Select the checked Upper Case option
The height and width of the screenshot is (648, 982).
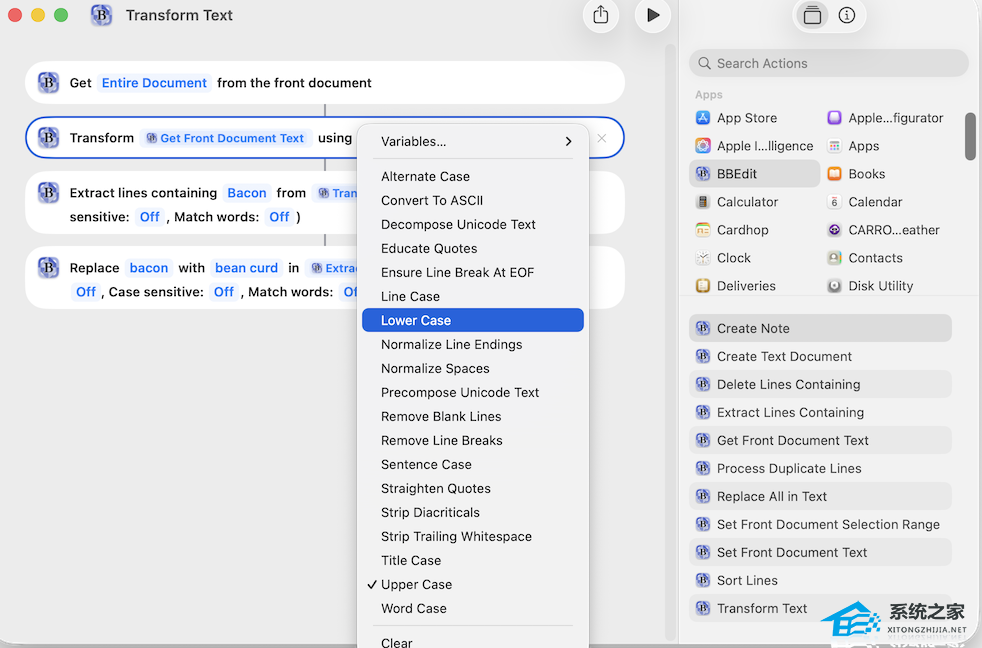[473, 584]
